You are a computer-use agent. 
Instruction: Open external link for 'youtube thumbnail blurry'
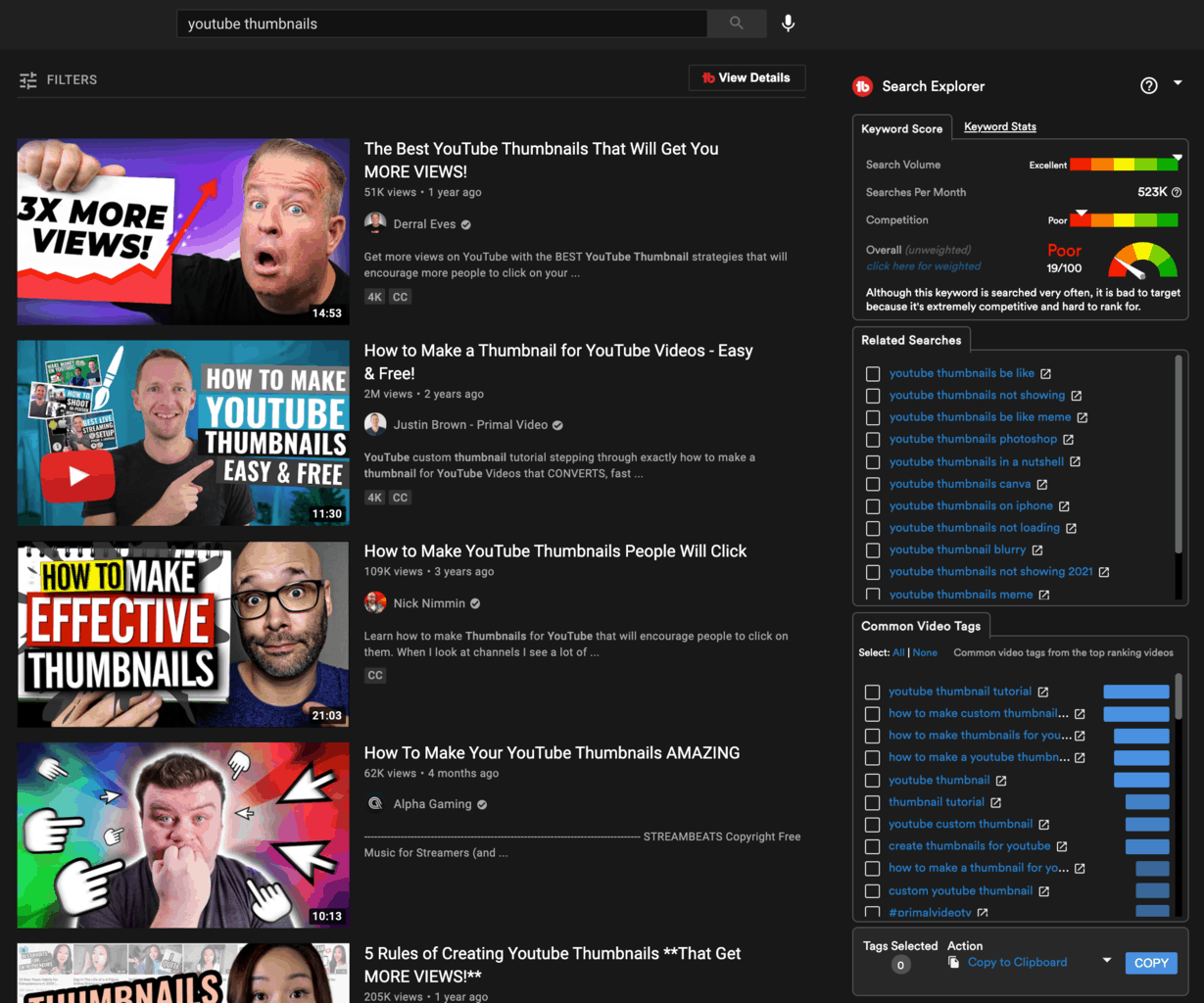tap(1037, 550)
